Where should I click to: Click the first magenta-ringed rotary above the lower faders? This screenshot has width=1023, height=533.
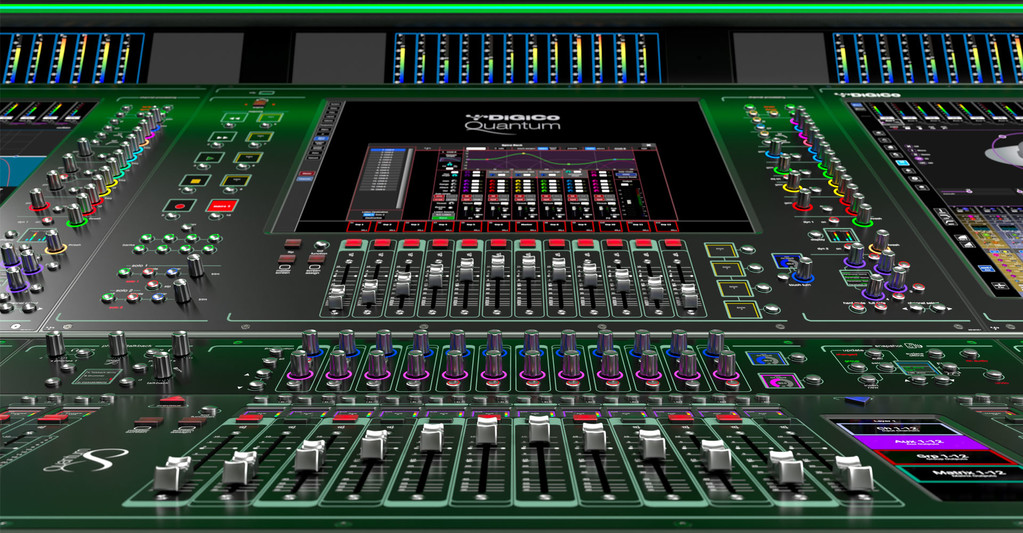tap(299, 363)
